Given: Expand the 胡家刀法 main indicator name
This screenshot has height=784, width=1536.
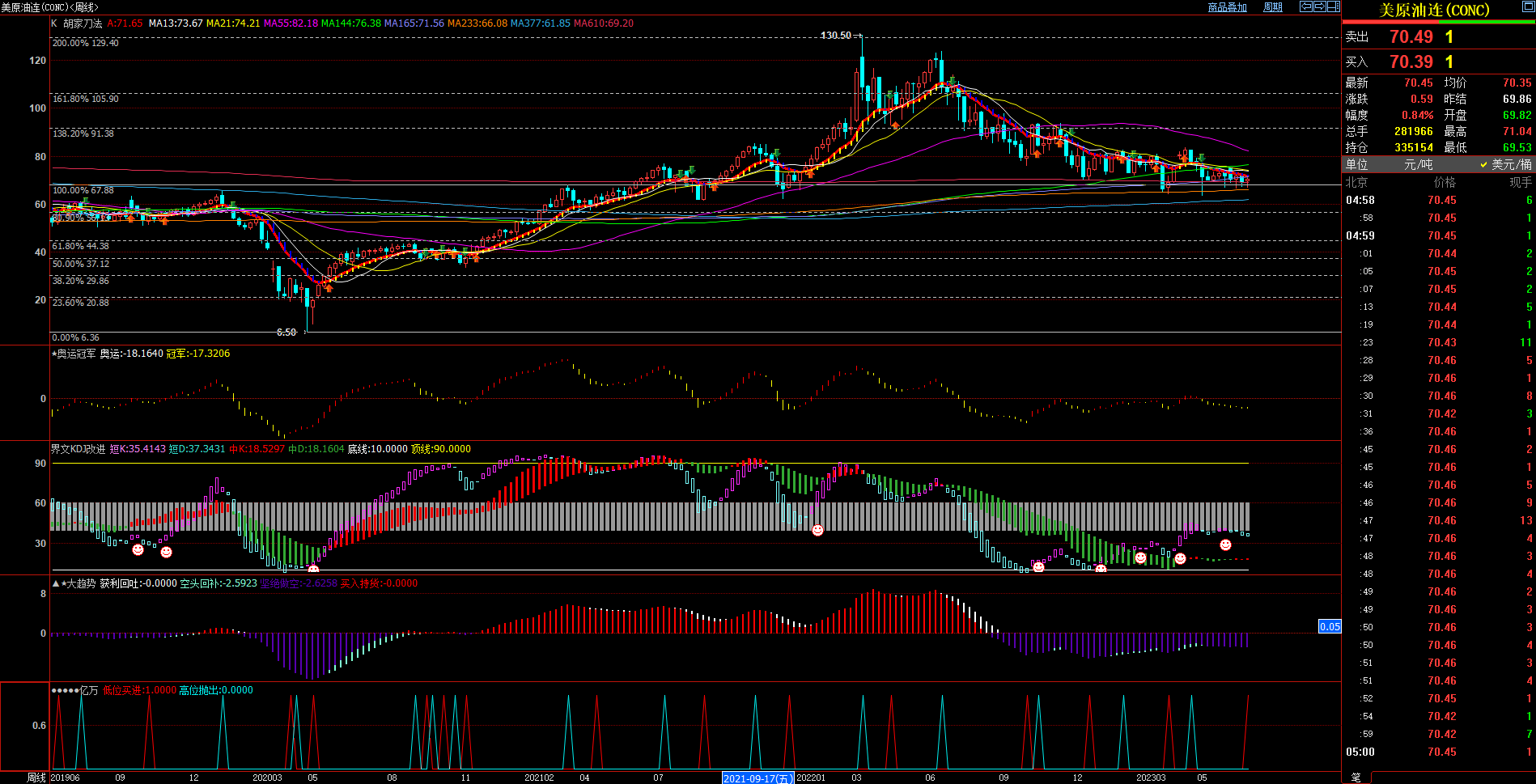Looking at the screenshot, I should (83, 23).
